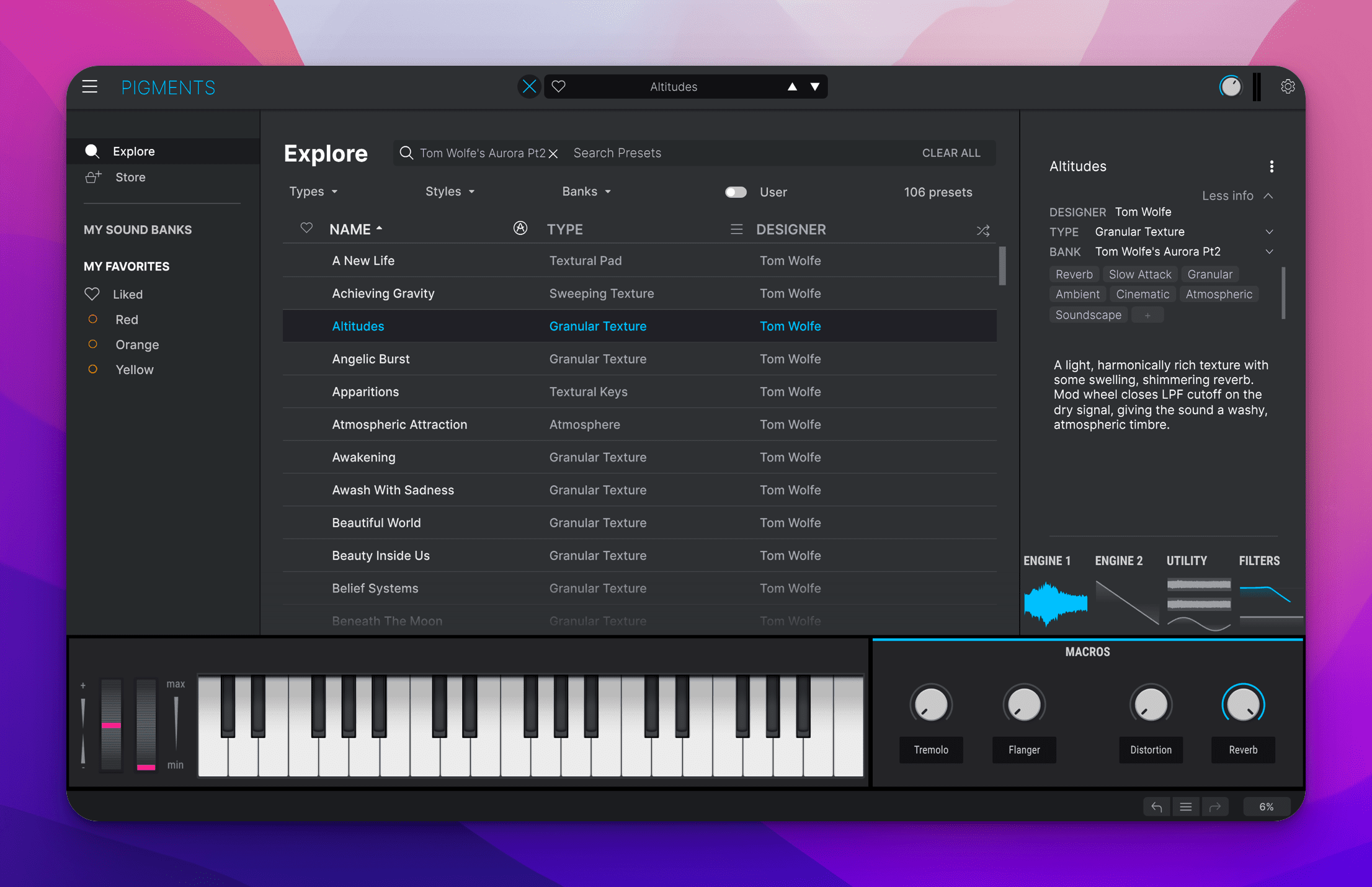Select the Atmospheric Attraction preset

click(x=639, y=425)
